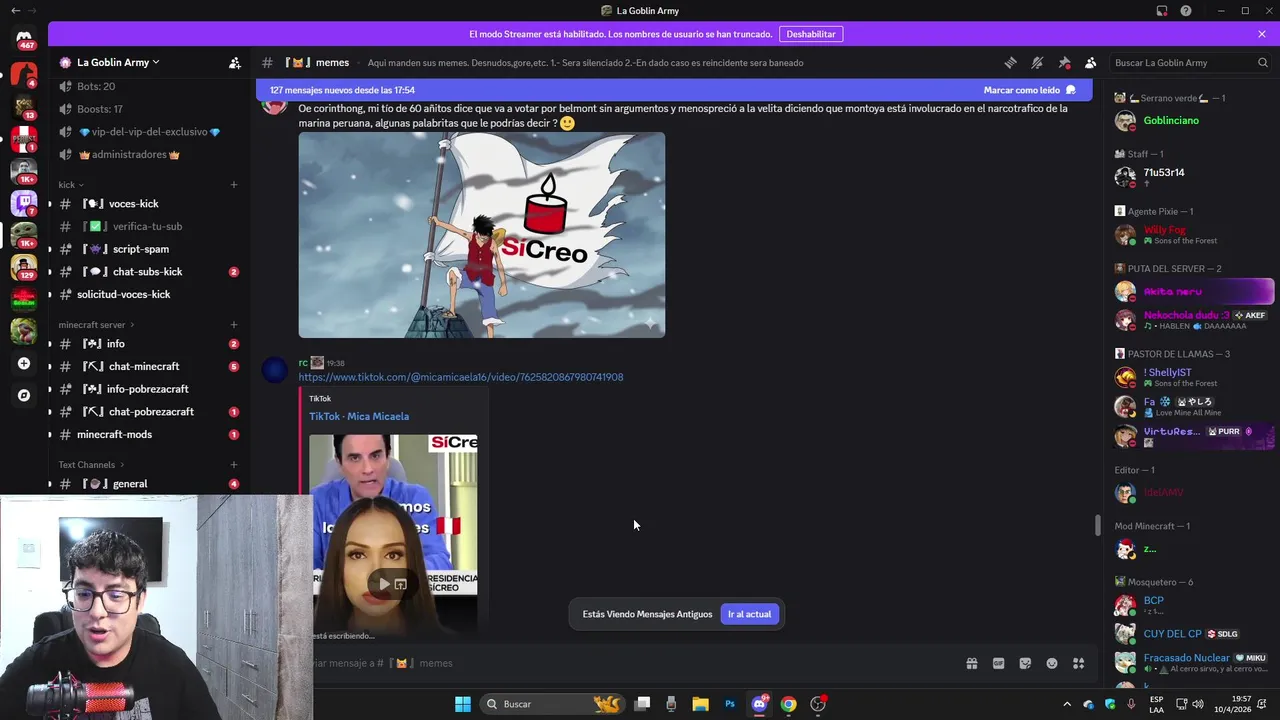1280x720 pixels.
Task: Collapse the minecraft server category
Action: tap(96, 325)
